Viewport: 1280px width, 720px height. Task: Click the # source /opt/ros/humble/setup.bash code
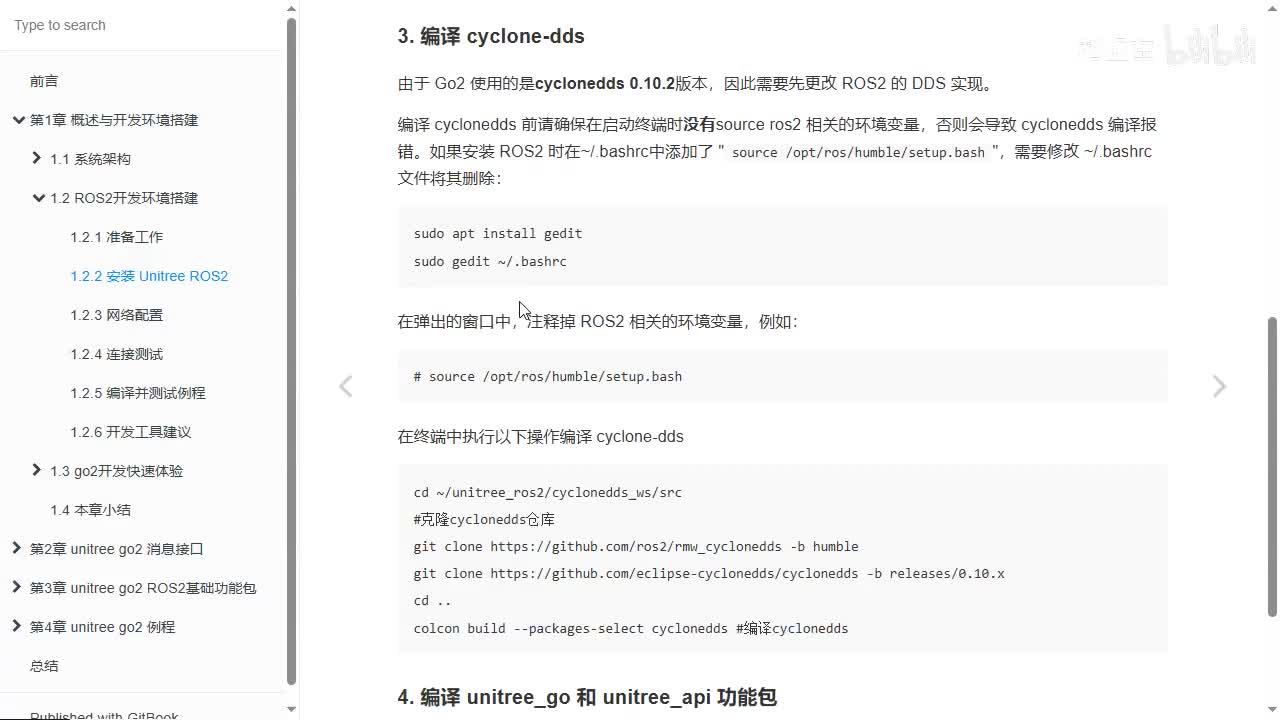548,376
